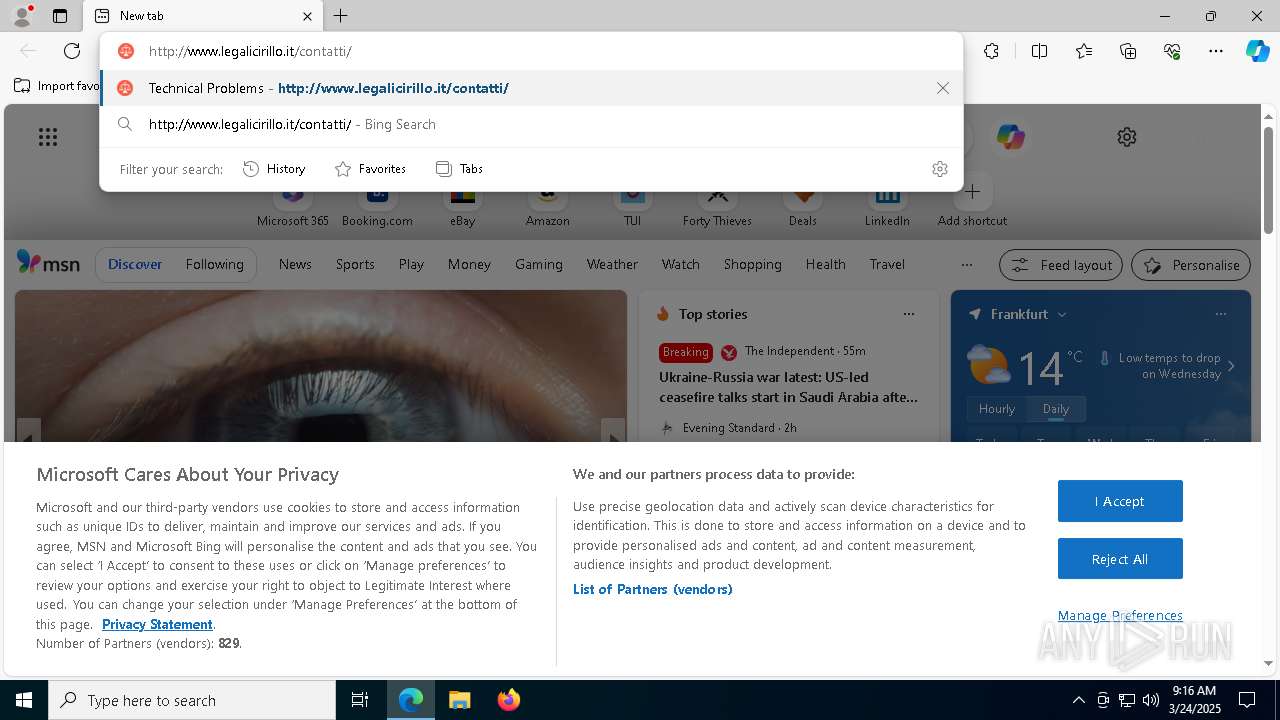Open LinkedIn shortcut
Viewport: 1280px width, 720px height.
[887, 207]
